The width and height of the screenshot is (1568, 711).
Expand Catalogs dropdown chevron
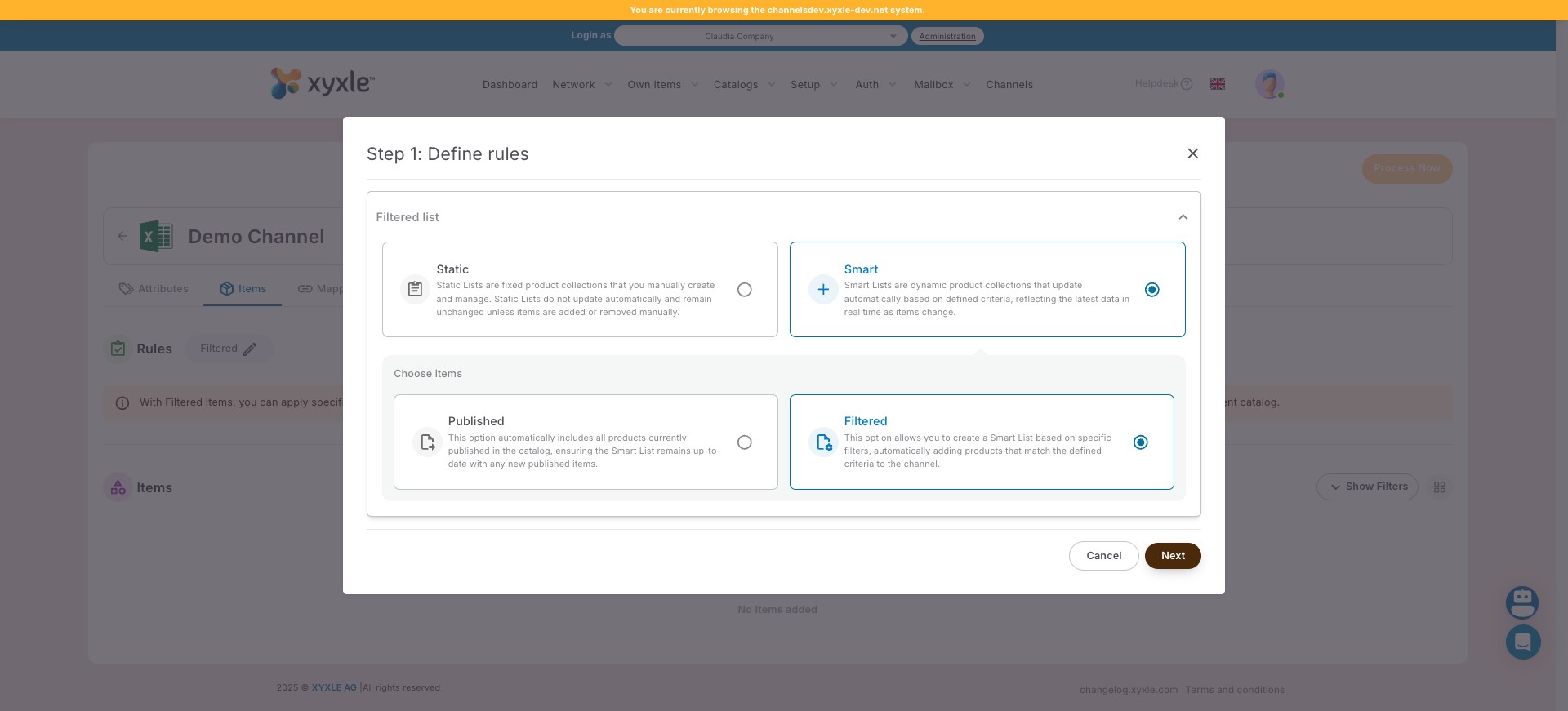pyautogui.click(x=771, y=84)
